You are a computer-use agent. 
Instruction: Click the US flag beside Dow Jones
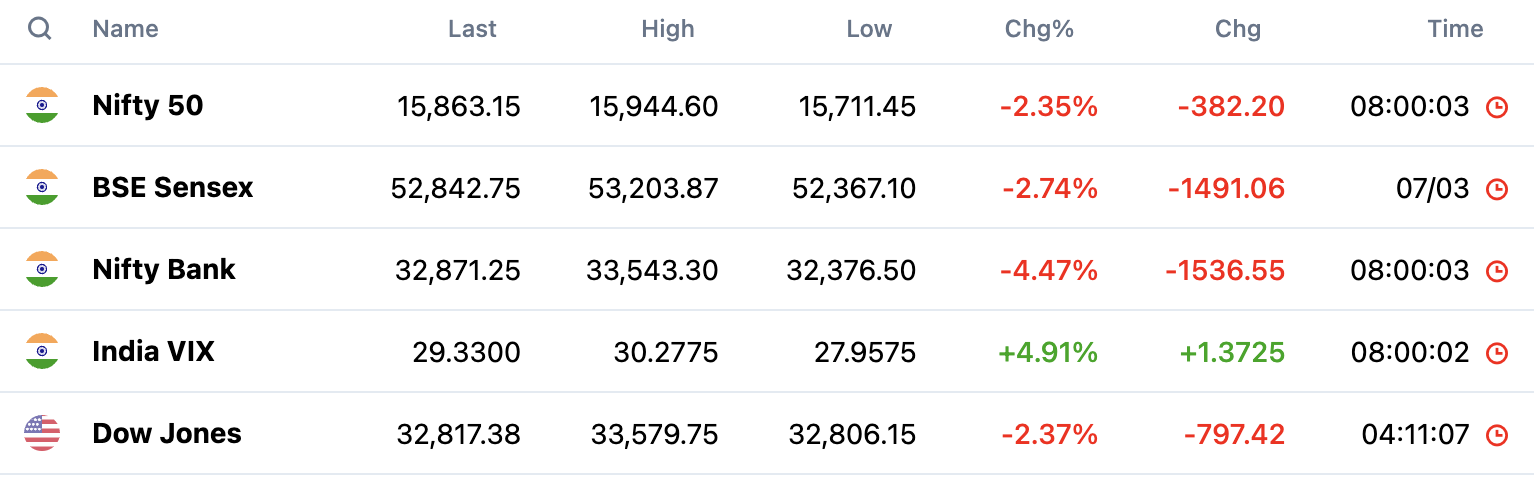42,434
